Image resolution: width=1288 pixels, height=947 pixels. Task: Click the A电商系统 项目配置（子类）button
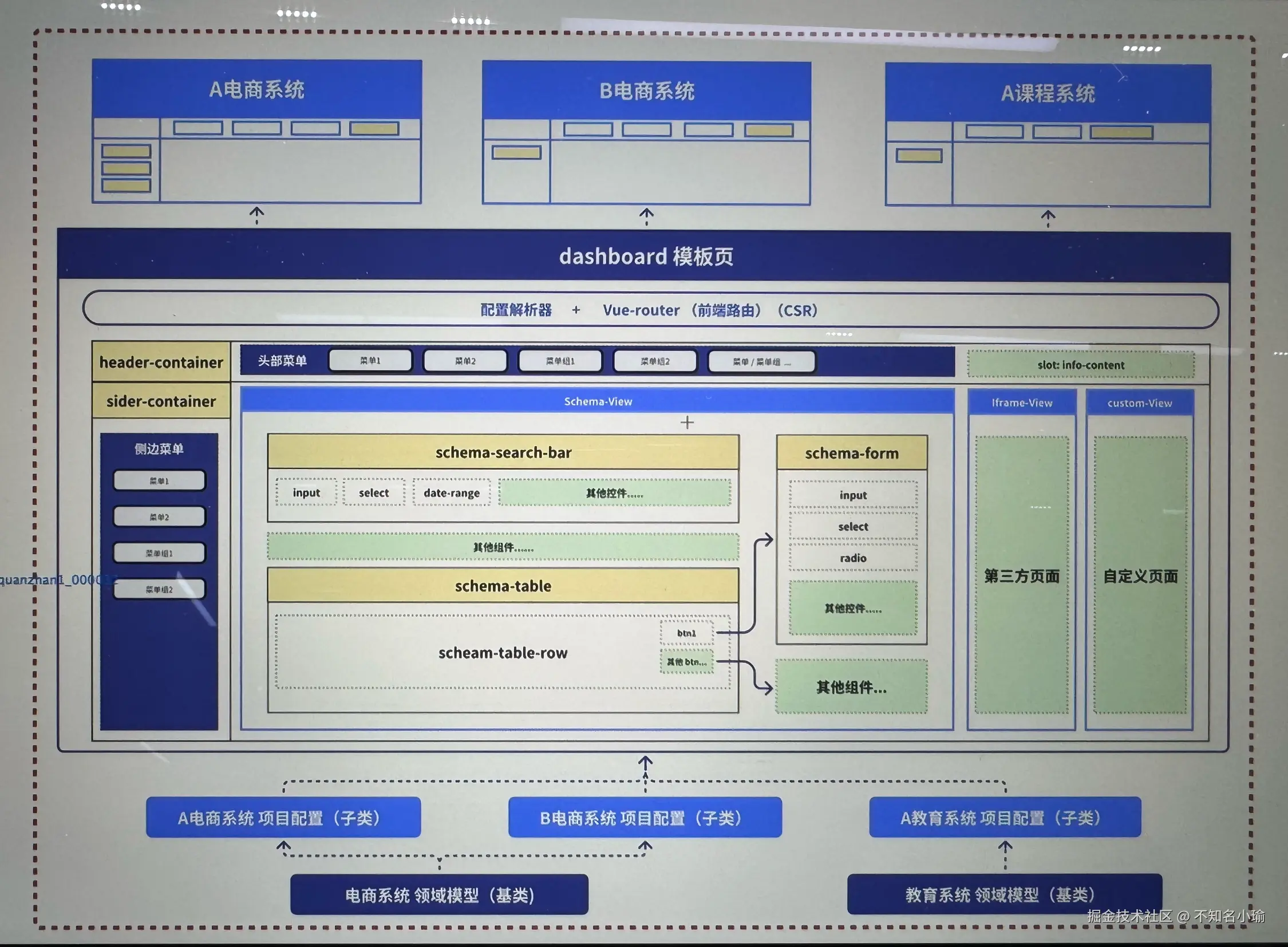coord(283,818)
